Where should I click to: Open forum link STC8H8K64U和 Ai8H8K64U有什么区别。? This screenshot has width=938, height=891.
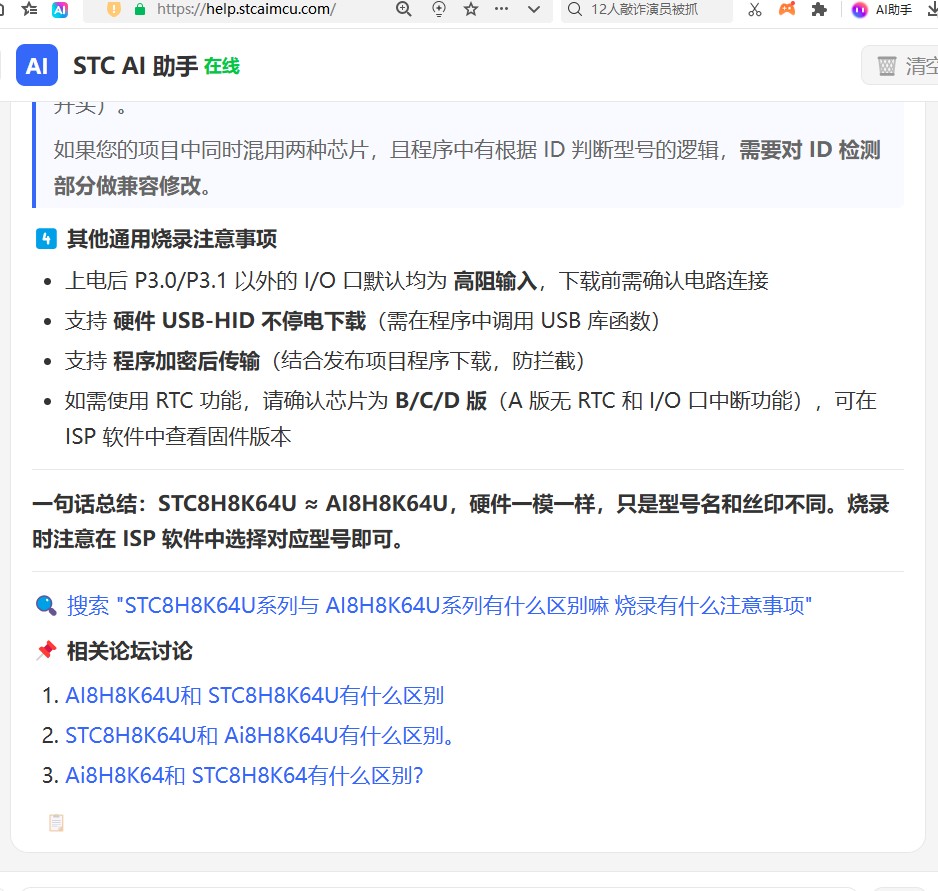[260, 735]
